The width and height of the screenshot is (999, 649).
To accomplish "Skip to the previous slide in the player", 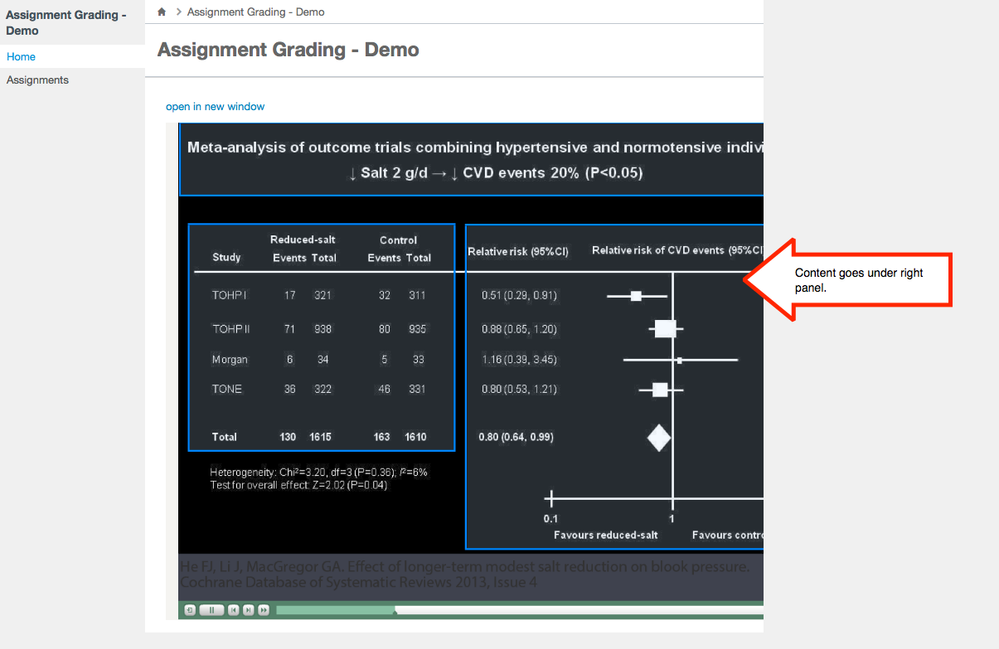I will tap(233, 609).
